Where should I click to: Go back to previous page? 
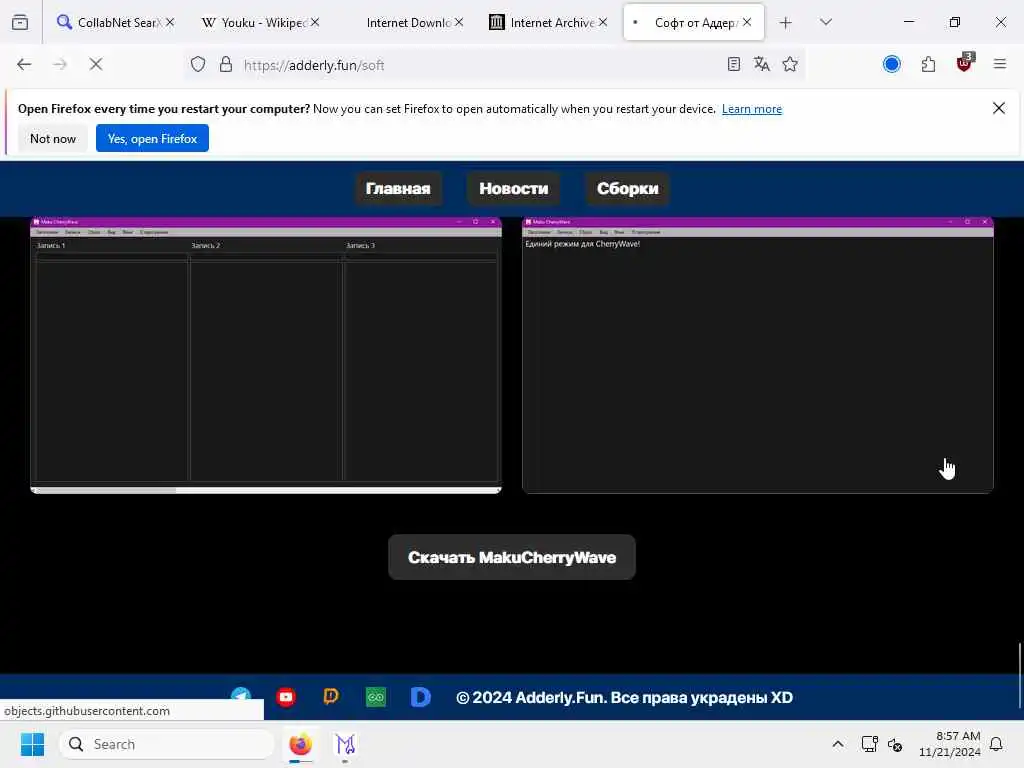point(24,64)
